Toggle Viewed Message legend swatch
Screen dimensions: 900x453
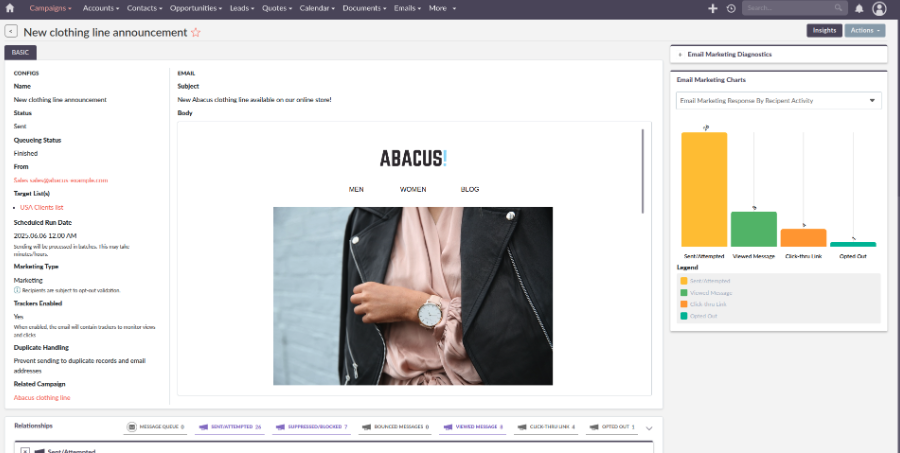coord(684,293)
